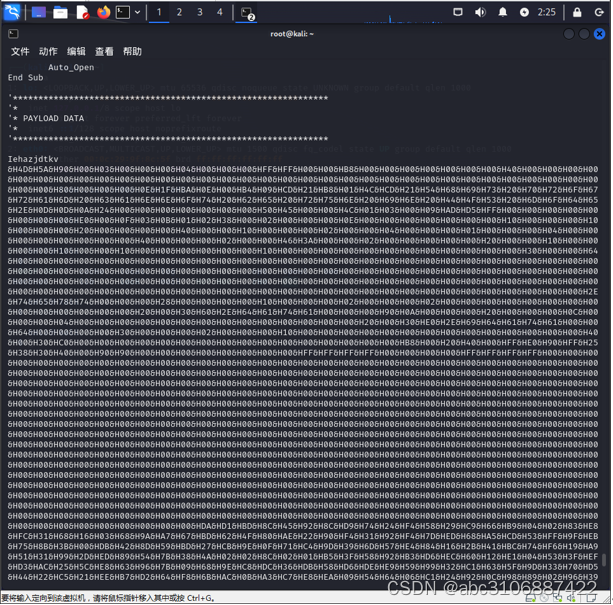Switch to workspace 1

pyautogui.click(x=159, y=13)
